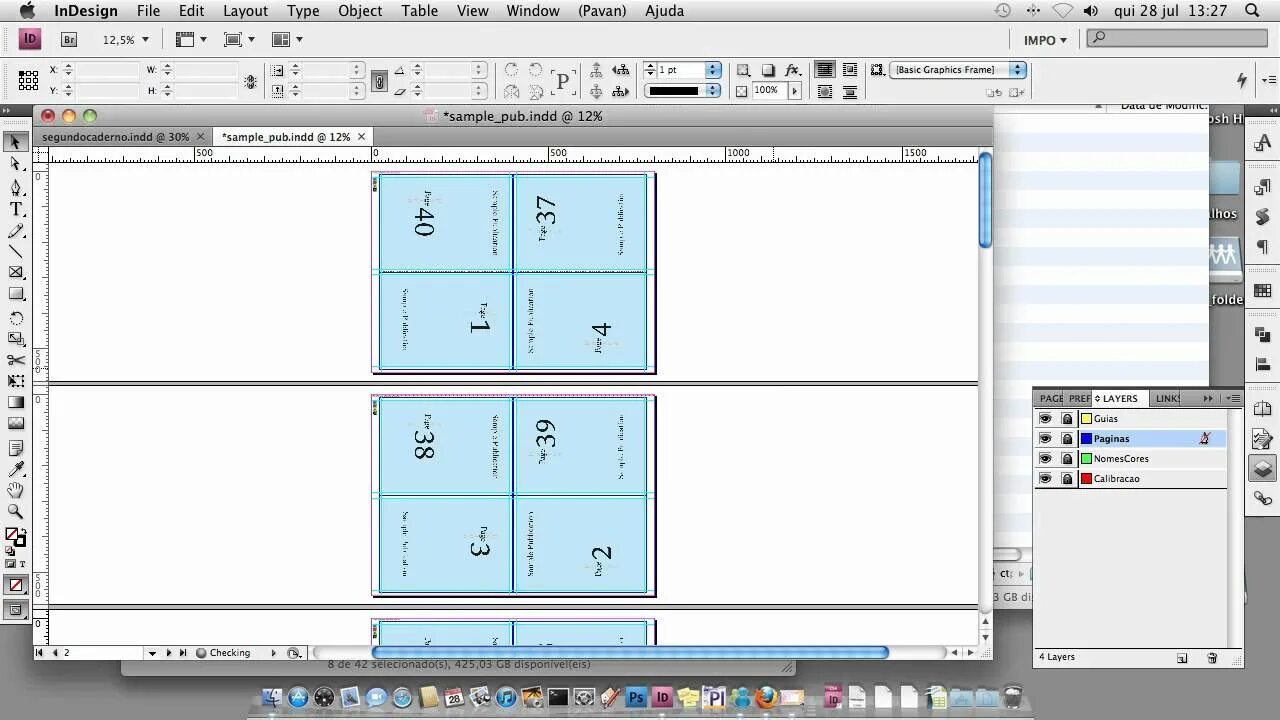This screenshot has height=720, width=1280.
Task: Click the reference point locator grid
Action: pyautogui.click(x=27, y=80)
